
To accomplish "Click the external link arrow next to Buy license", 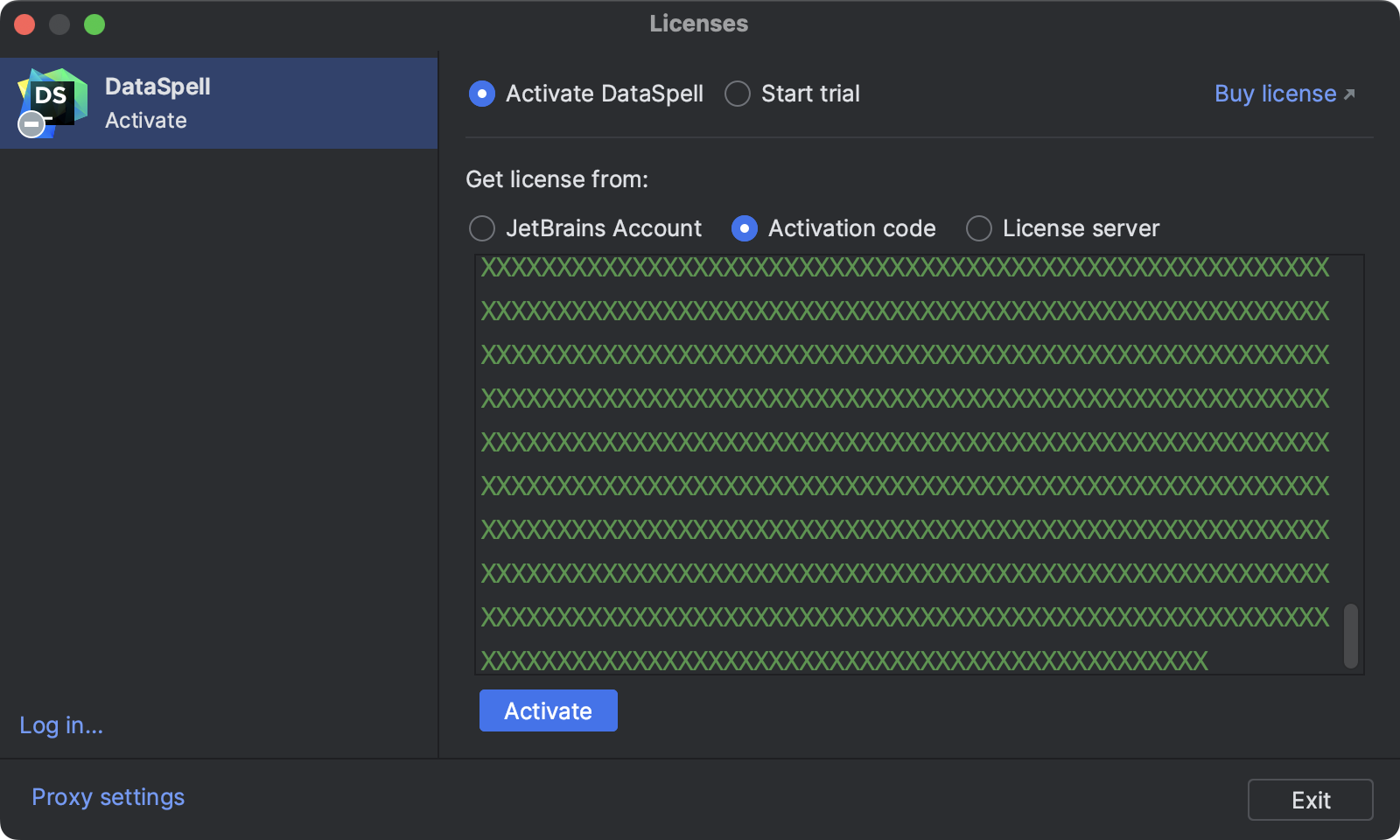I will (1348, 93).
